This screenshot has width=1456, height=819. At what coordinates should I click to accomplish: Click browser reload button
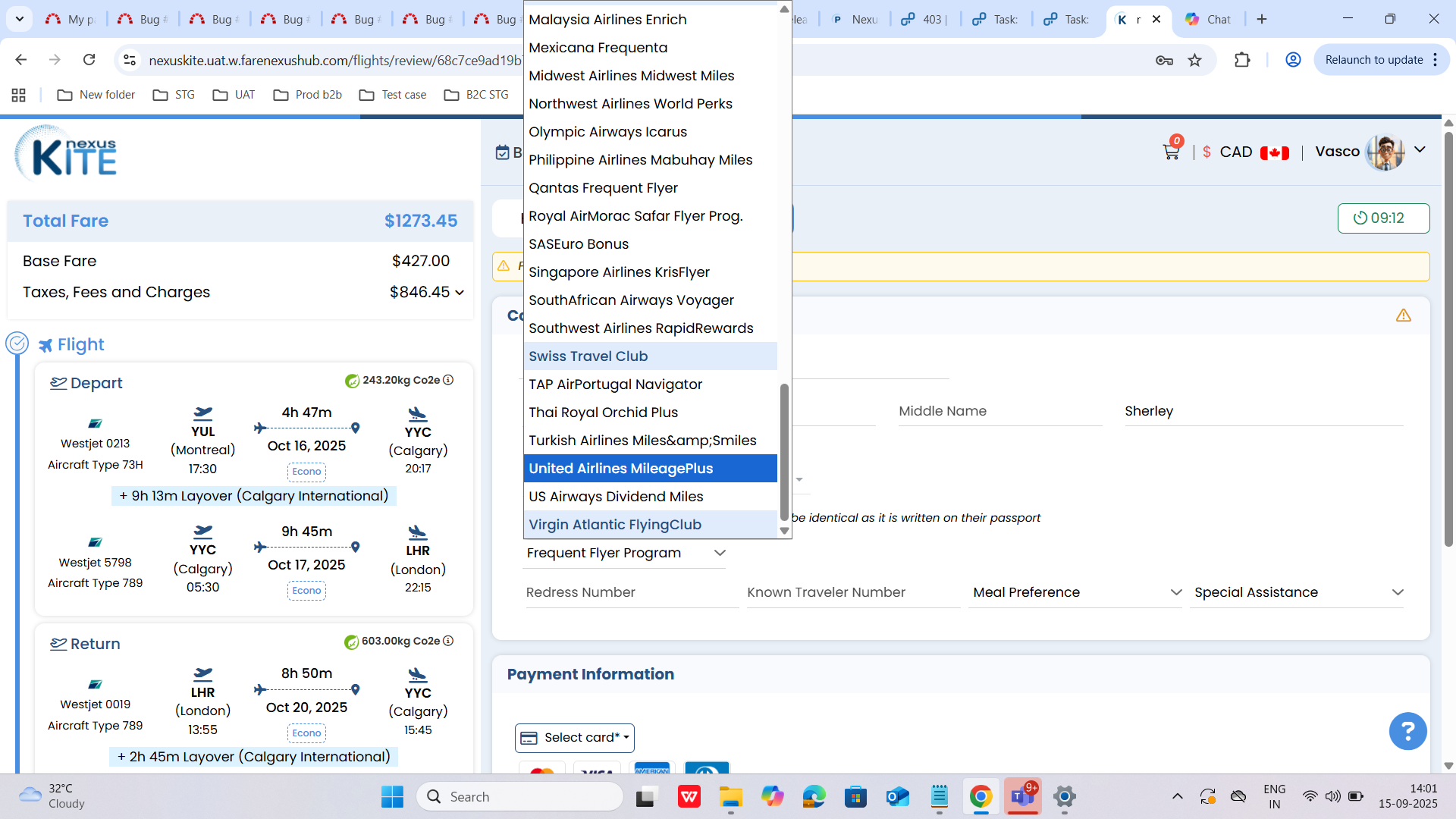89,60
